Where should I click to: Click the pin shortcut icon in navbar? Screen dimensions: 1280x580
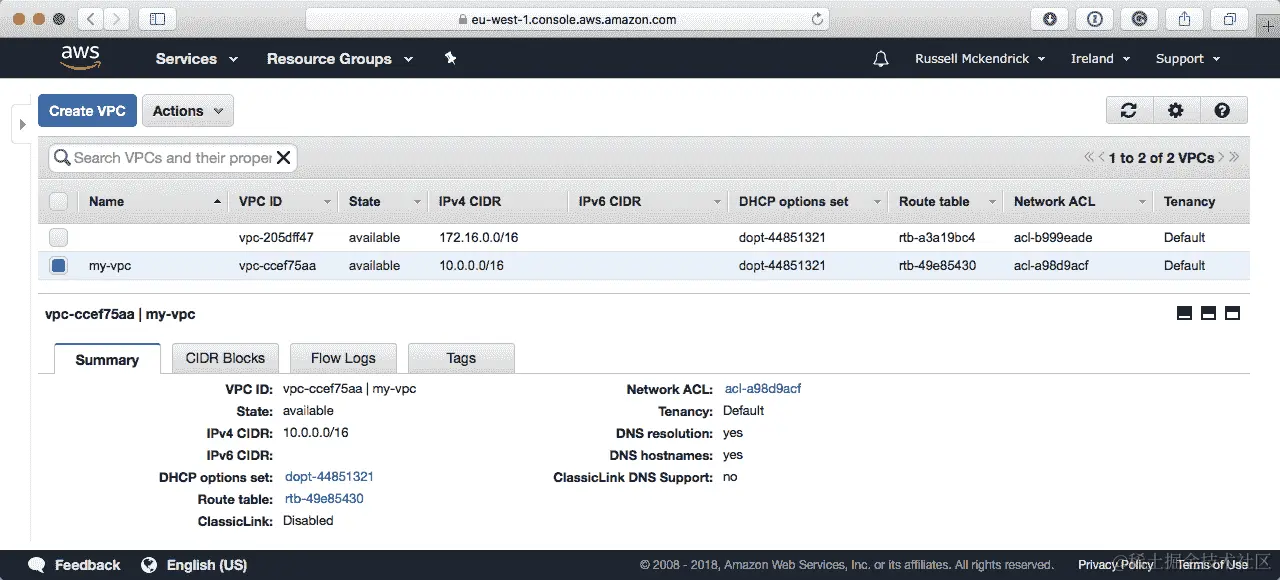click(x=450, y=59)
